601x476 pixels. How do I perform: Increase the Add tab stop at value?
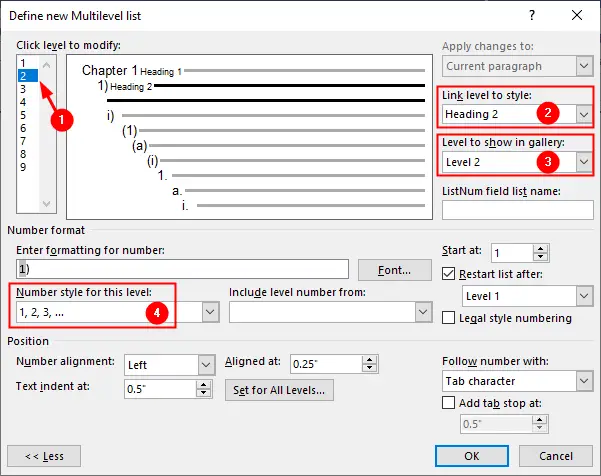click(540, 420)
